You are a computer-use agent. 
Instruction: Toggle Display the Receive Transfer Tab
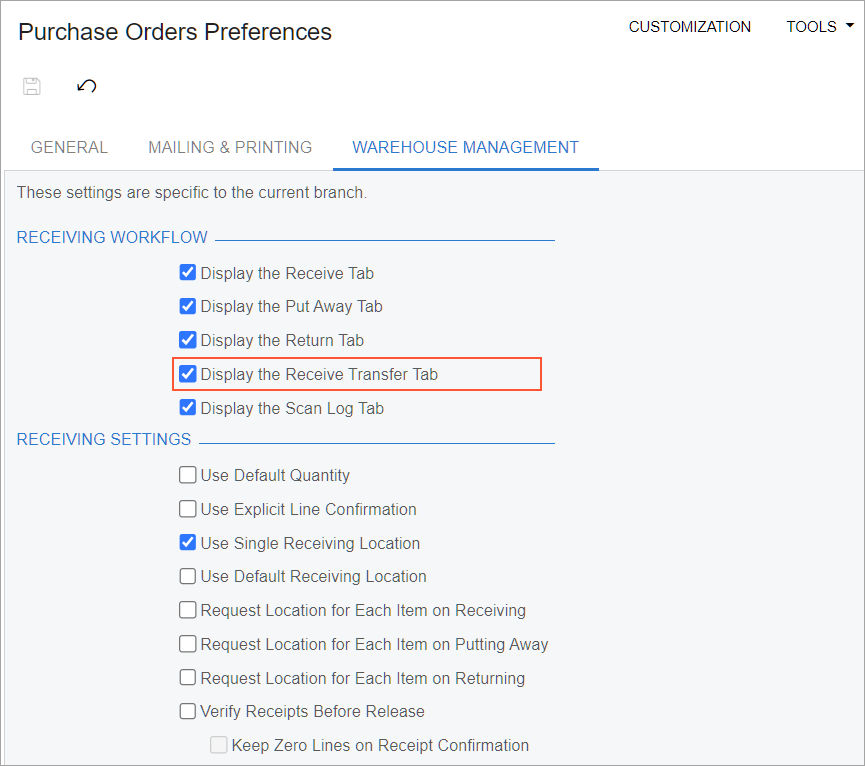point(188,374)
